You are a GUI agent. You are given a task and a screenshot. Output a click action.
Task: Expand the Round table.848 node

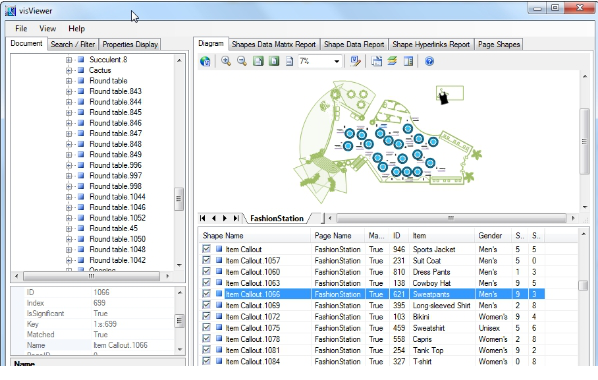[69, 145]
